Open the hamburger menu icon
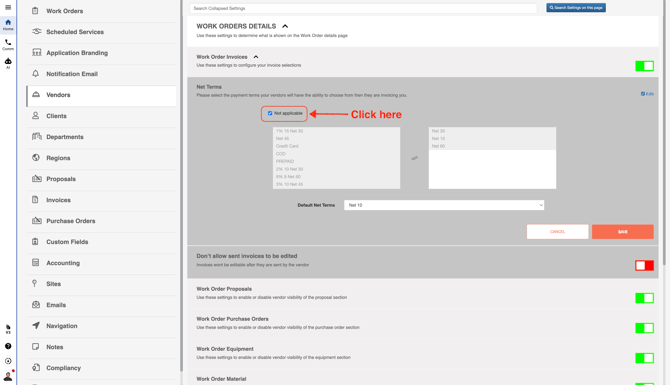The image size is (670, 385). [x=8, y=7]
